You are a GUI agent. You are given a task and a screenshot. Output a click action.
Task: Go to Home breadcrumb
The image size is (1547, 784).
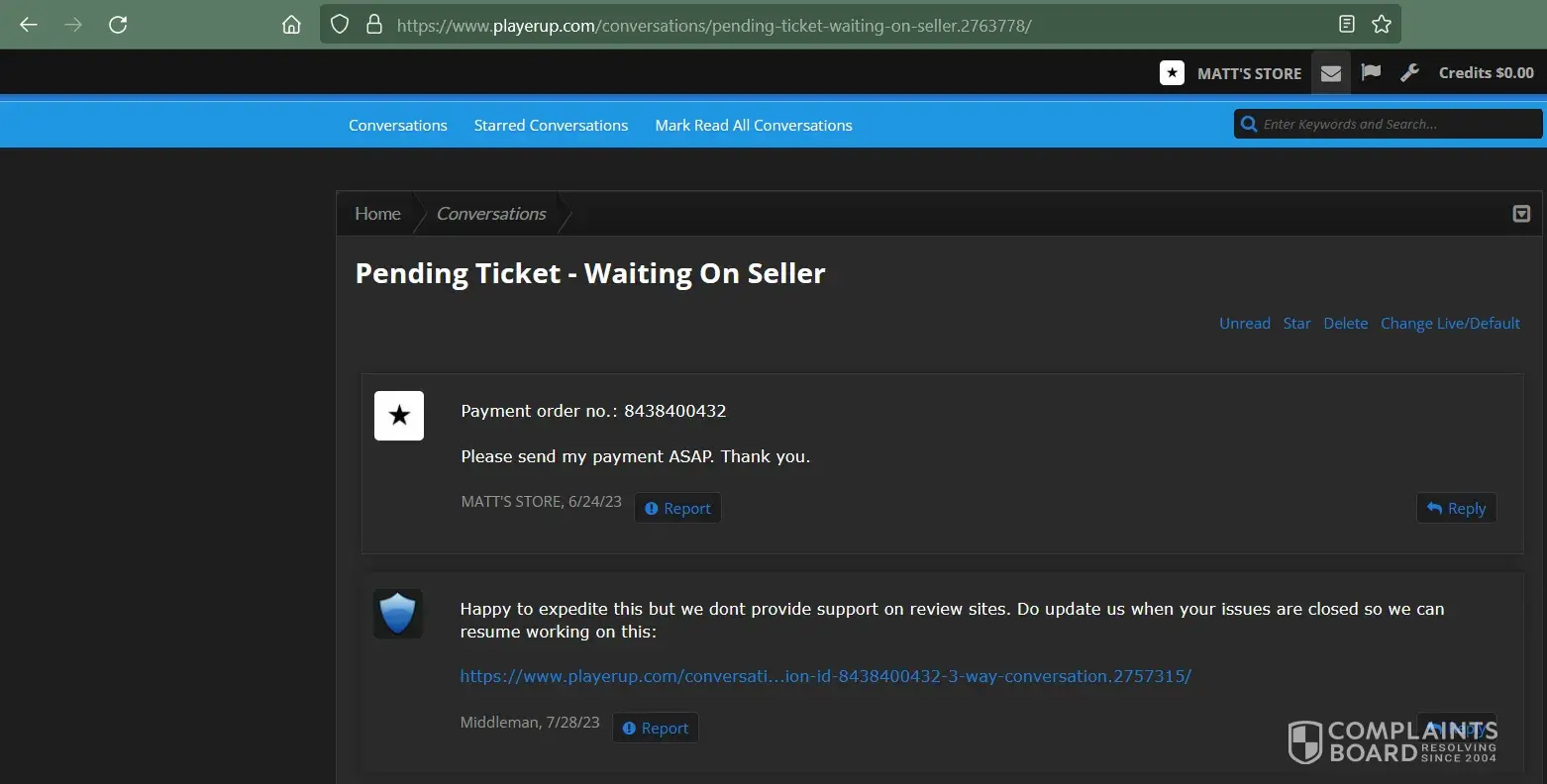[x=377, y=214]
